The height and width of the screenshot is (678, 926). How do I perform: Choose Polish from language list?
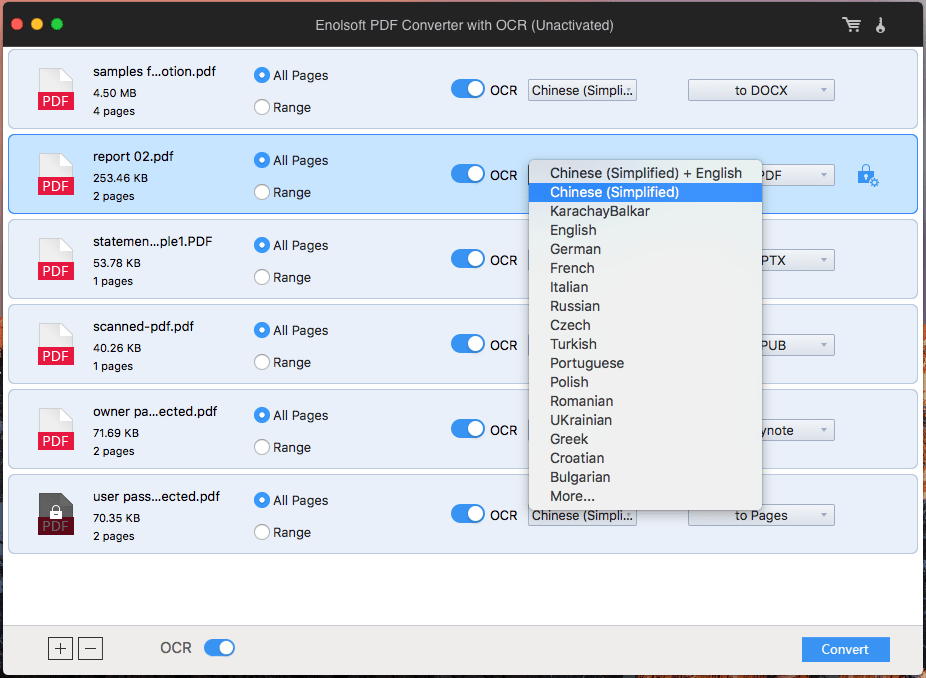[x=645, y=382]
